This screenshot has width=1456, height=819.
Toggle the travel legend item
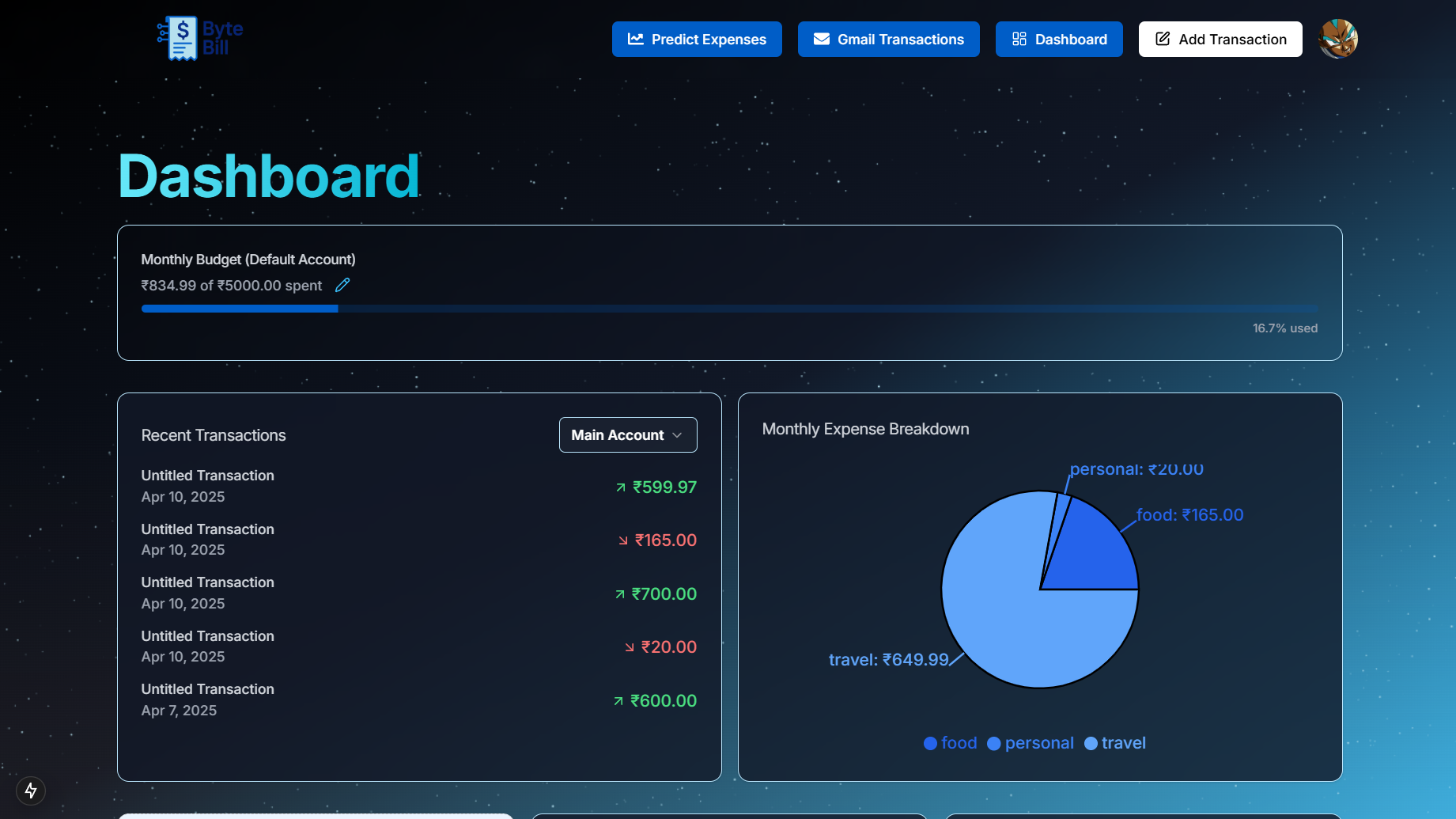coord(1114,743)
